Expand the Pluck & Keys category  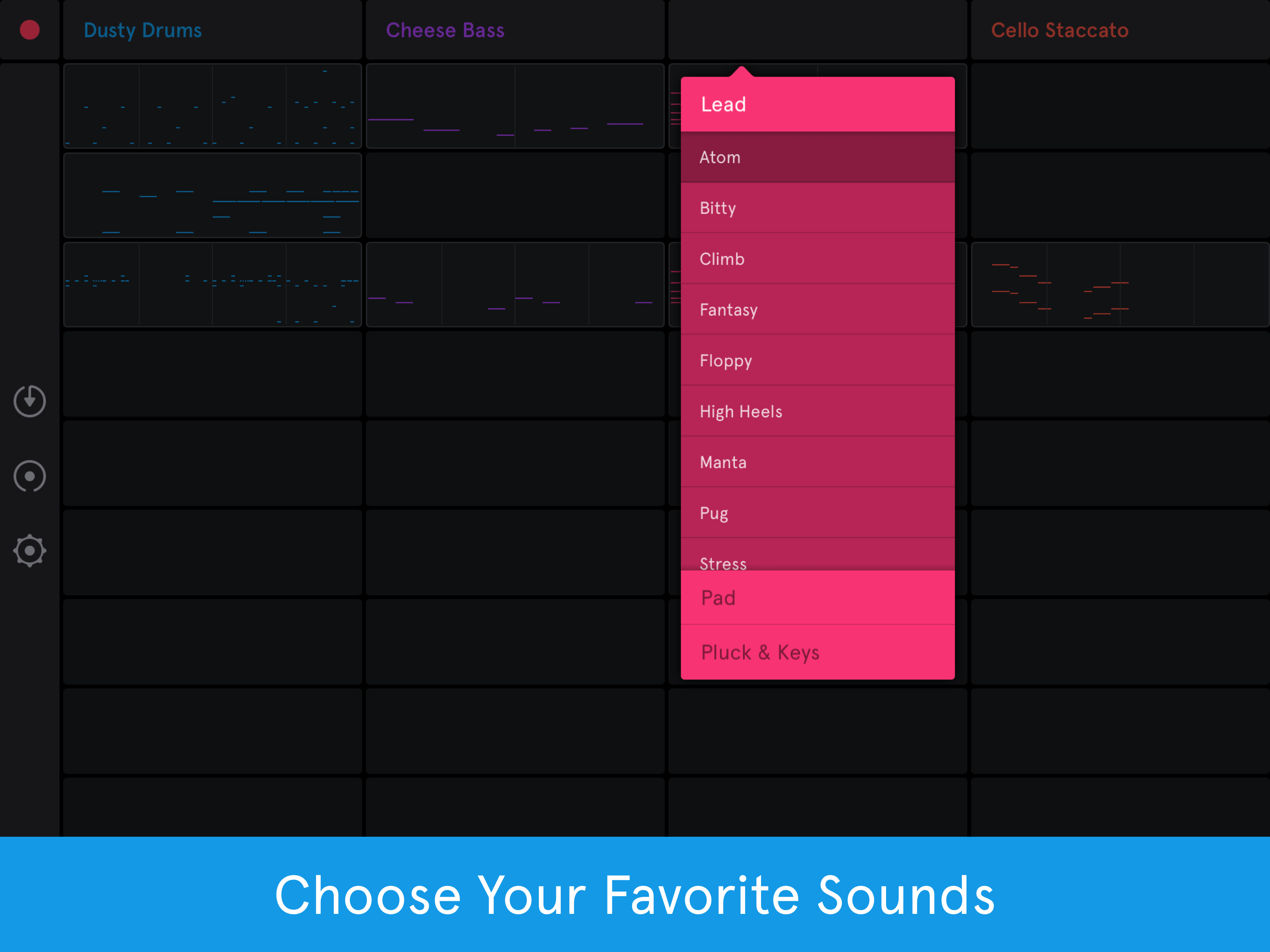(817, 652)
